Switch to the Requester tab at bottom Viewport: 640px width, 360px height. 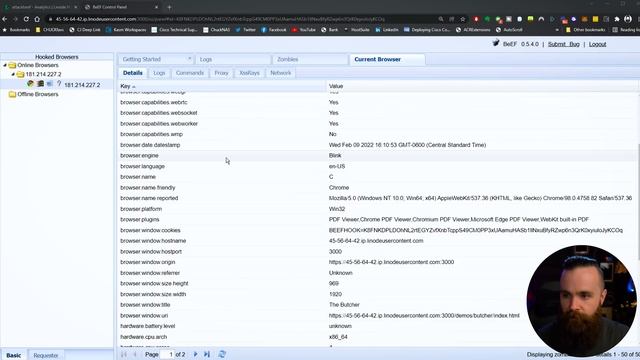[46, 356]
